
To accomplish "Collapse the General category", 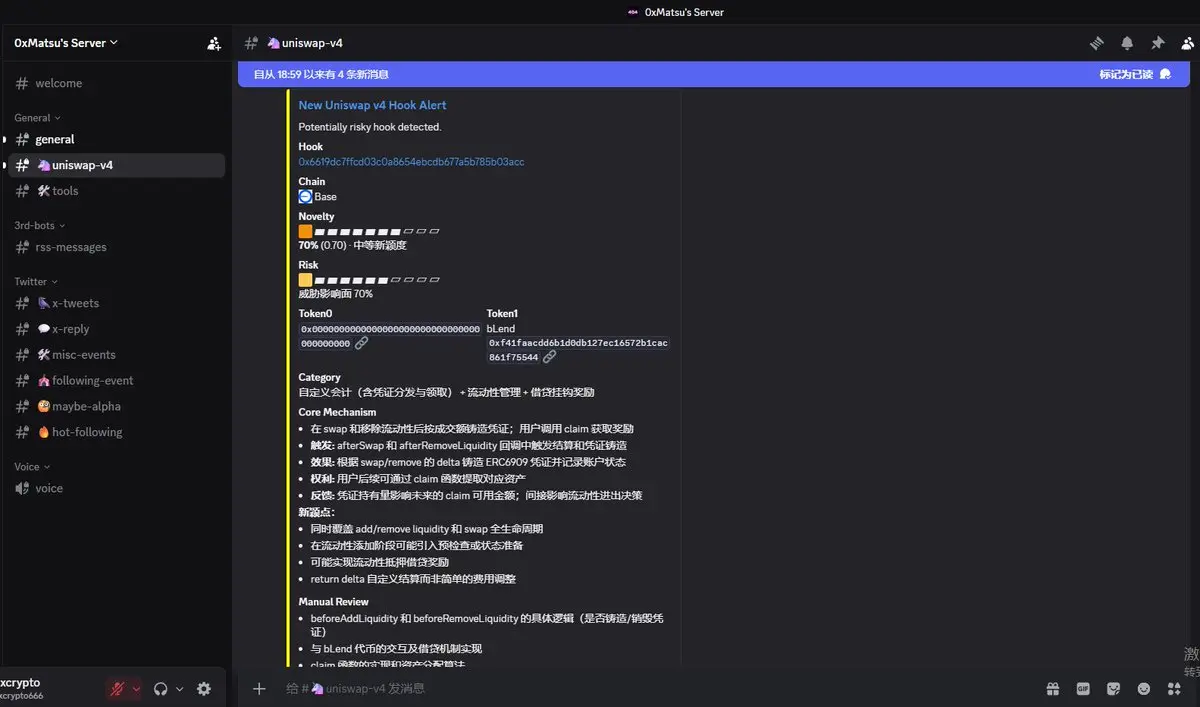I will point(37,117).
